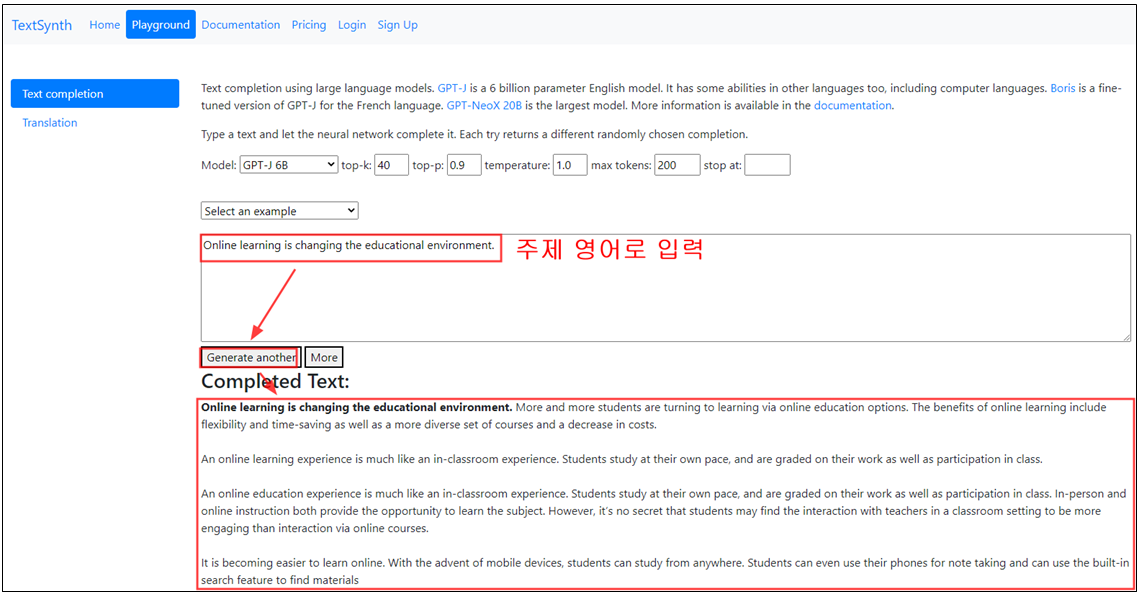Screen dimensions: 1142x597
Task: Click the top-k input field
Action: click(391, 165)
